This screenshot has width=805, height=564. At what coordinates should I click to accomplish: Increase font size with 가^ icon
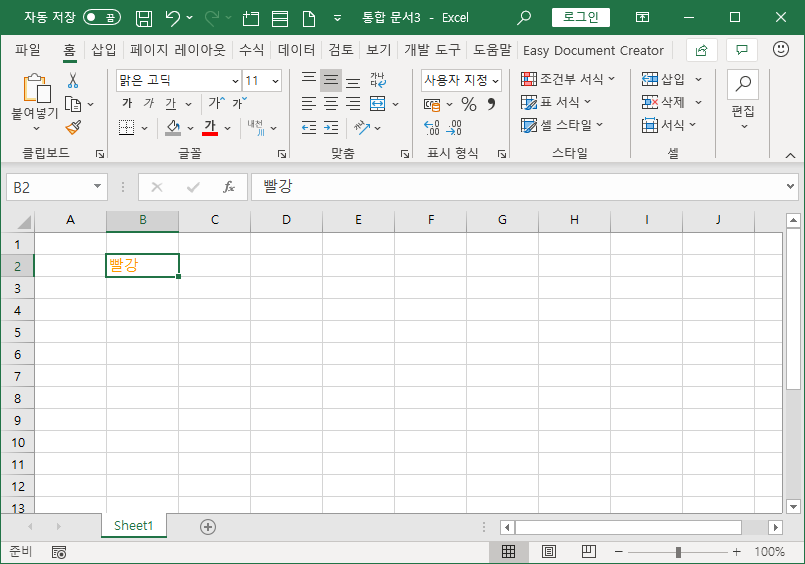216,103
